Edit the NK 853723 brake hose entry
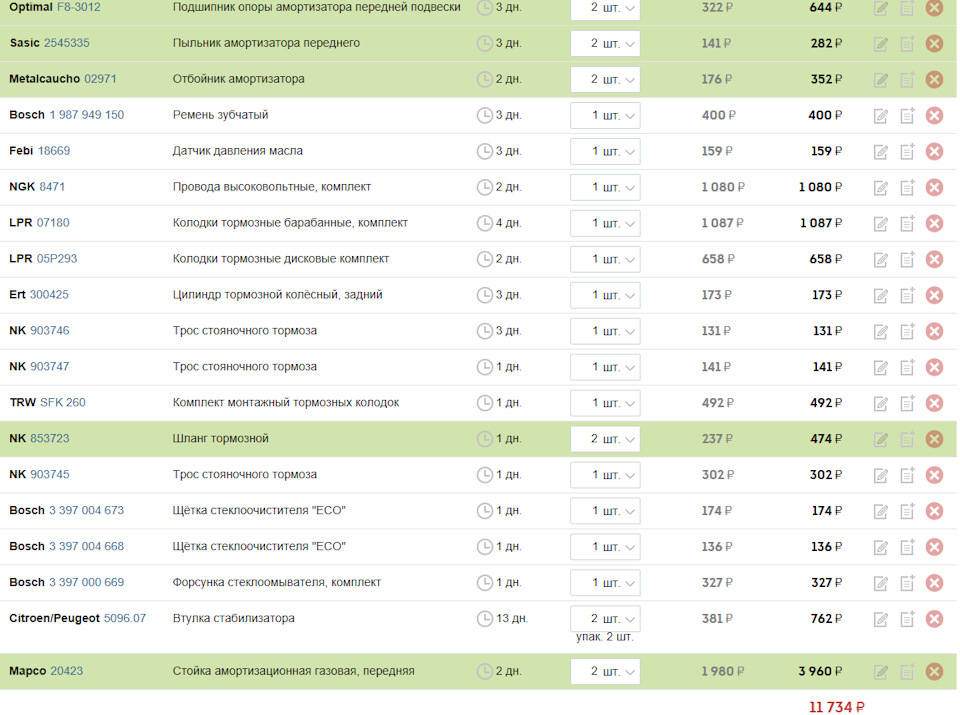 pos(880,440)
